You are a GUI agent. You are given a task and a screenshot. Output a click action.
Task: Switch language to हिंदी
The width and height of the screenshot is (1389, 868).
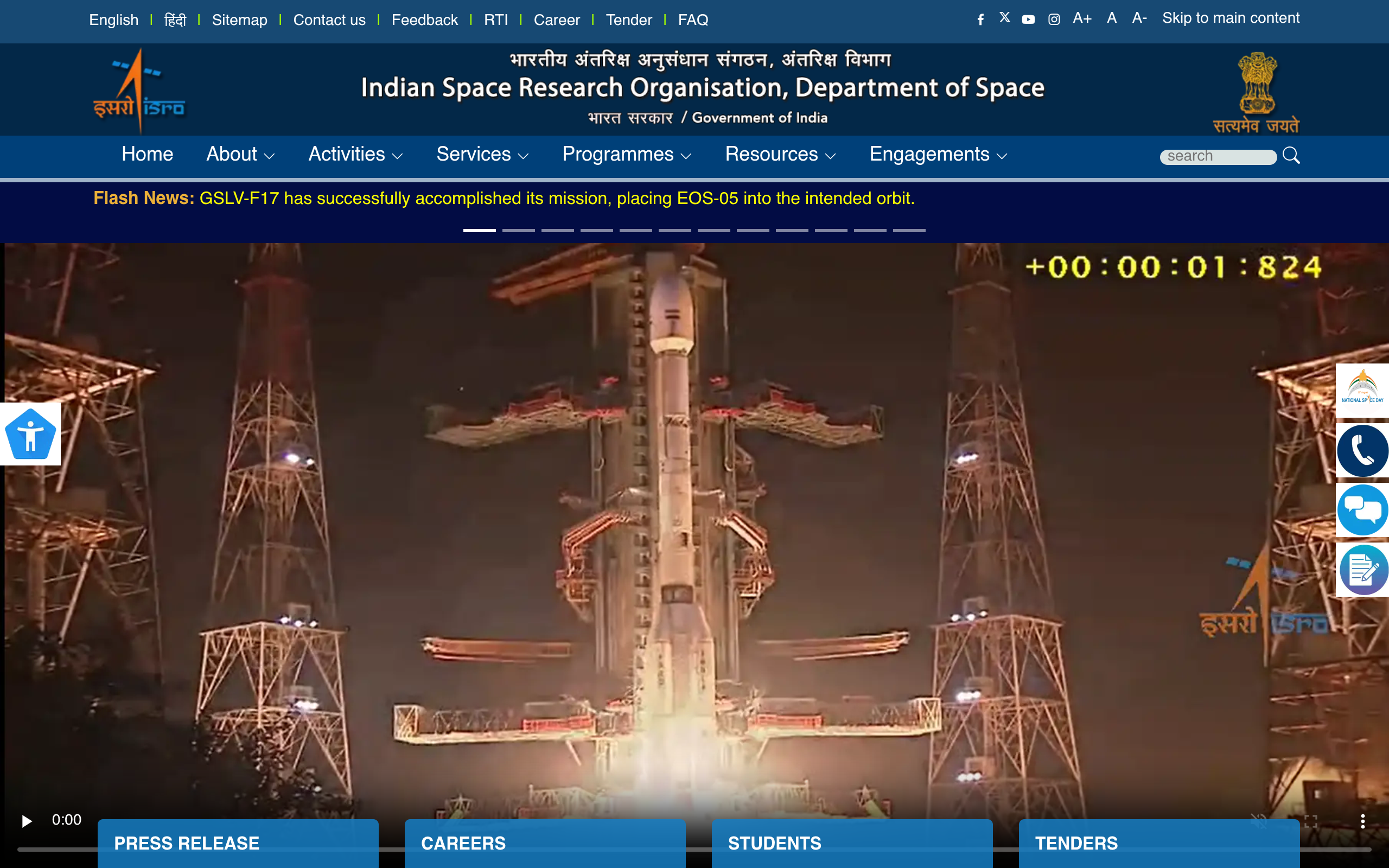[175, 20]
